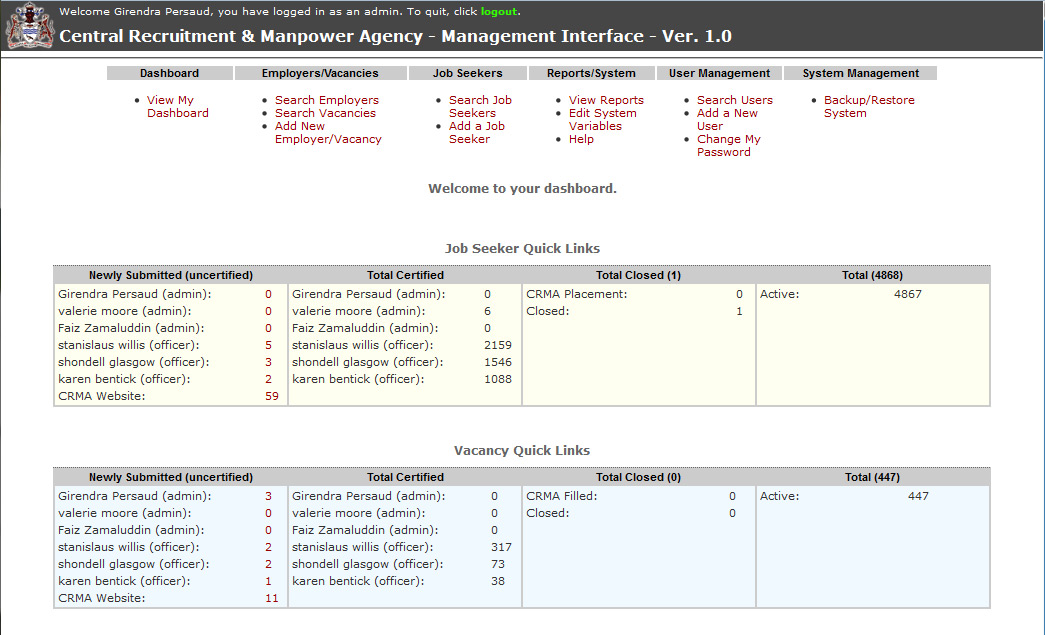Go to Search Vacancies
1045x635 pixels.
(325, 113)
